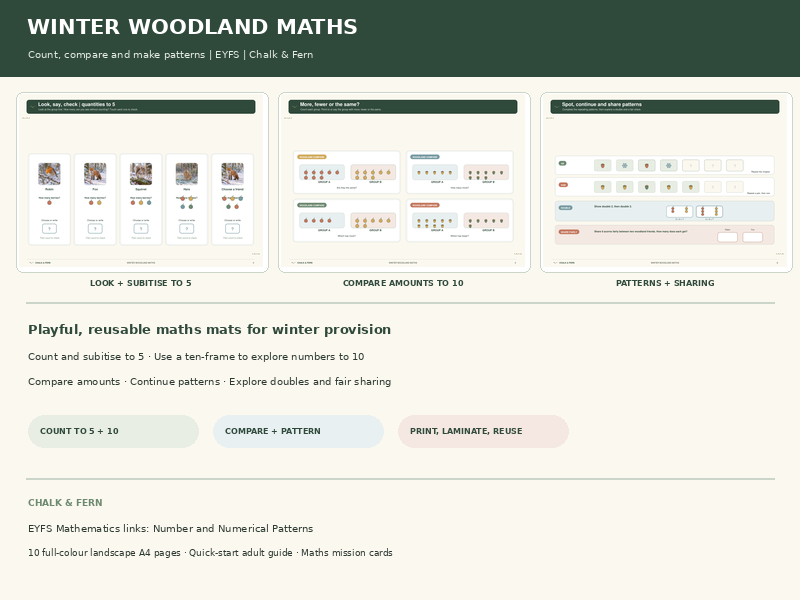
Task: Click the 'WINTER WOODLAND MATHS' title
Action: coord(192,27)
